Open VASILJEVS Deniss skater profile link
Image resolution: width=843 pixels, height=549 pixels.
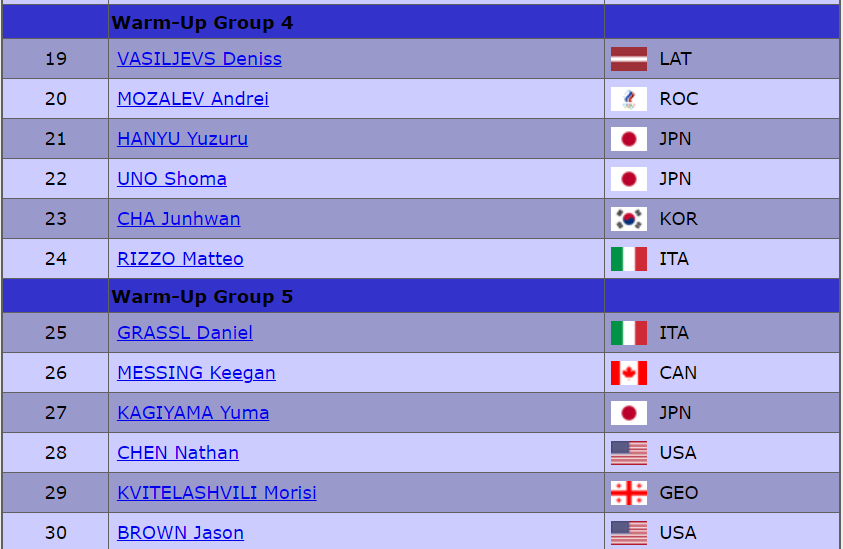[x=199, y=59]
